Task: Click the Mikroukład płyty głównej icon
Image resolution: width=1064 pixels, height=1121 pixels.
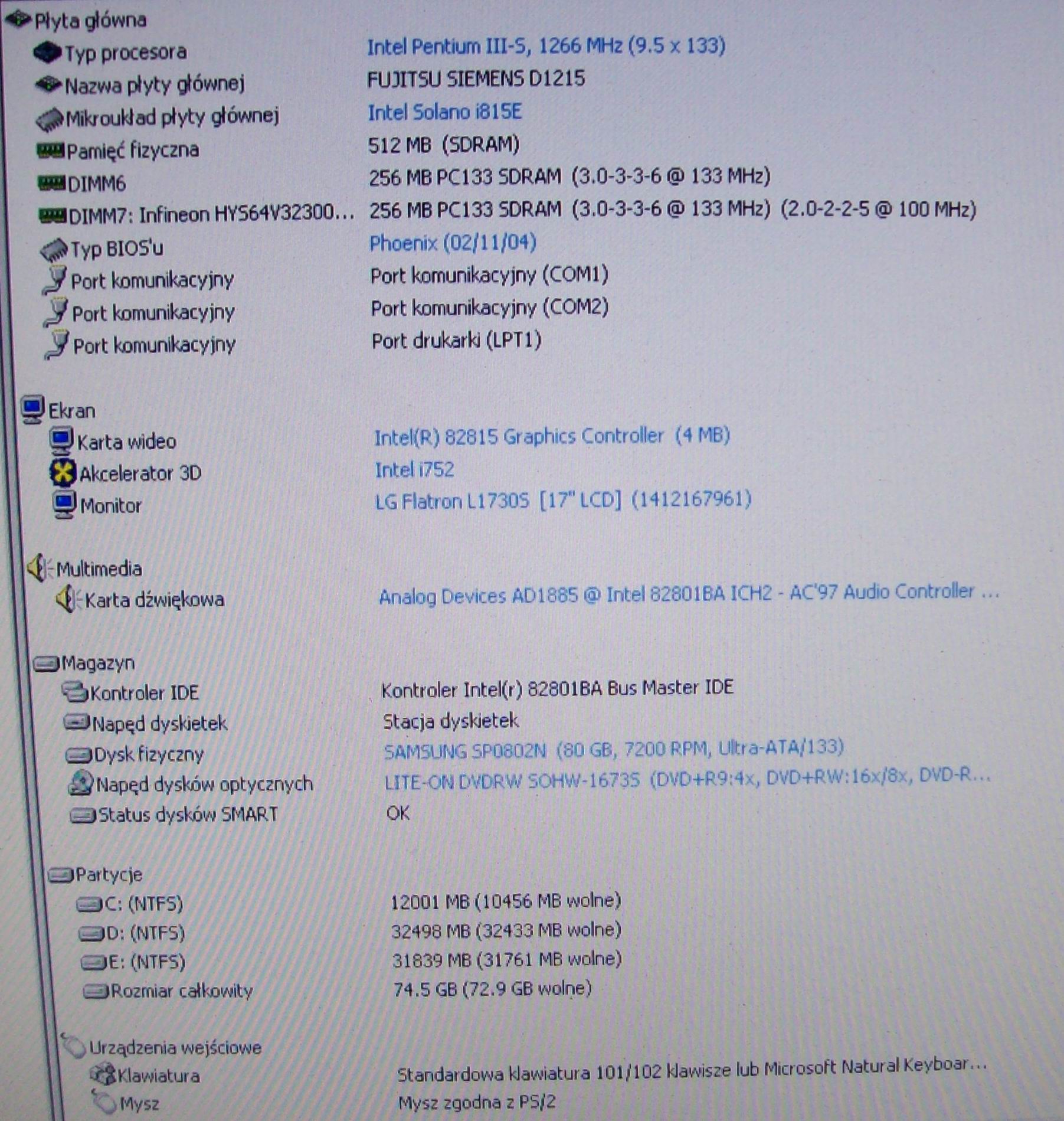Action: [50, 119]
